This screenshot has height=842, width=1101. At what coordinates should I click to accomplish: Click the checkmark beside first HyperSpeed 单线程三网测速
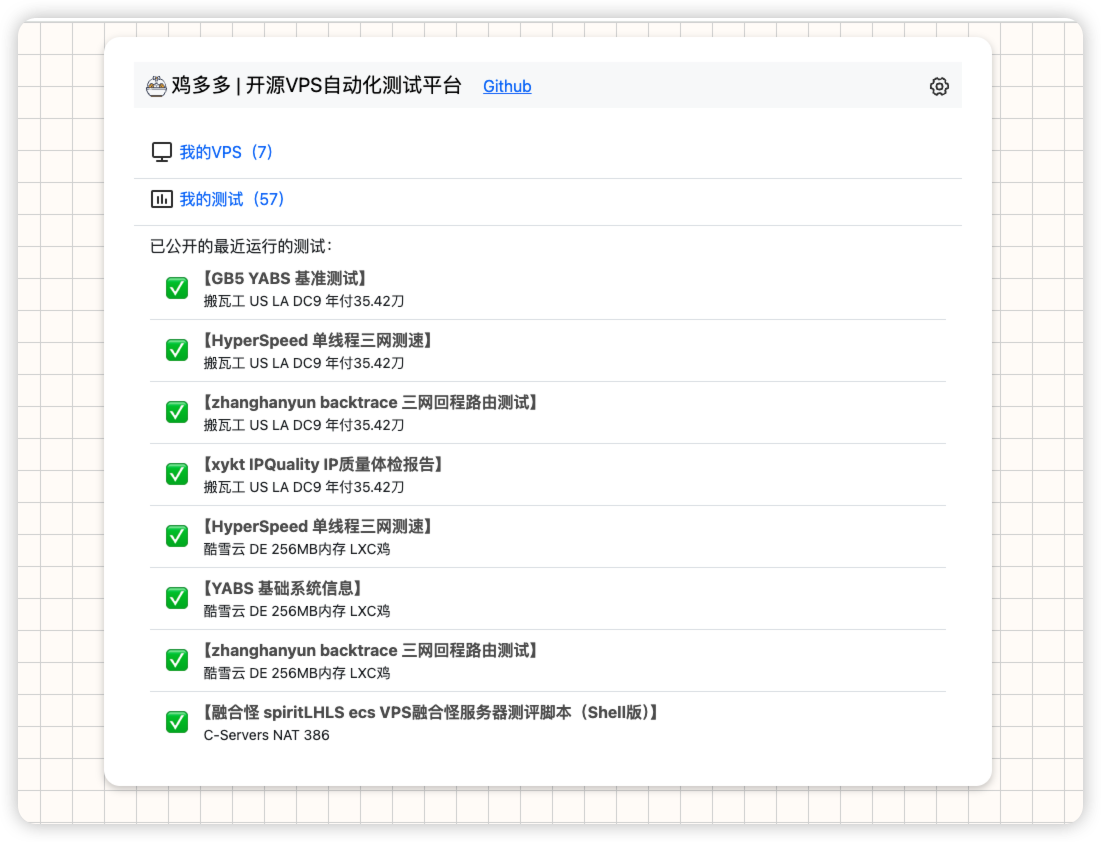click(176, 350)
